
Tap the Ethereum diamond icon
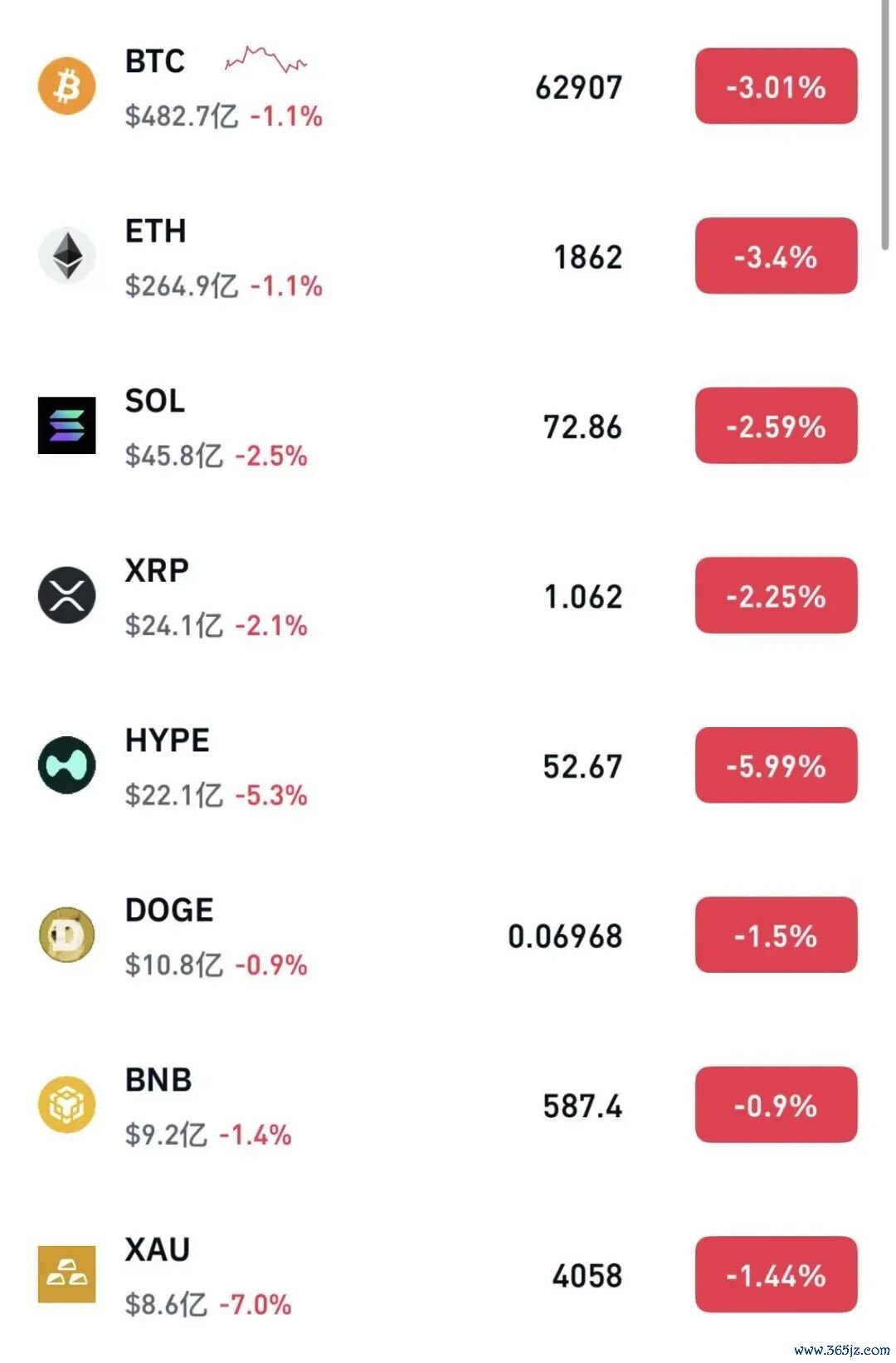(x=67, y=256)
